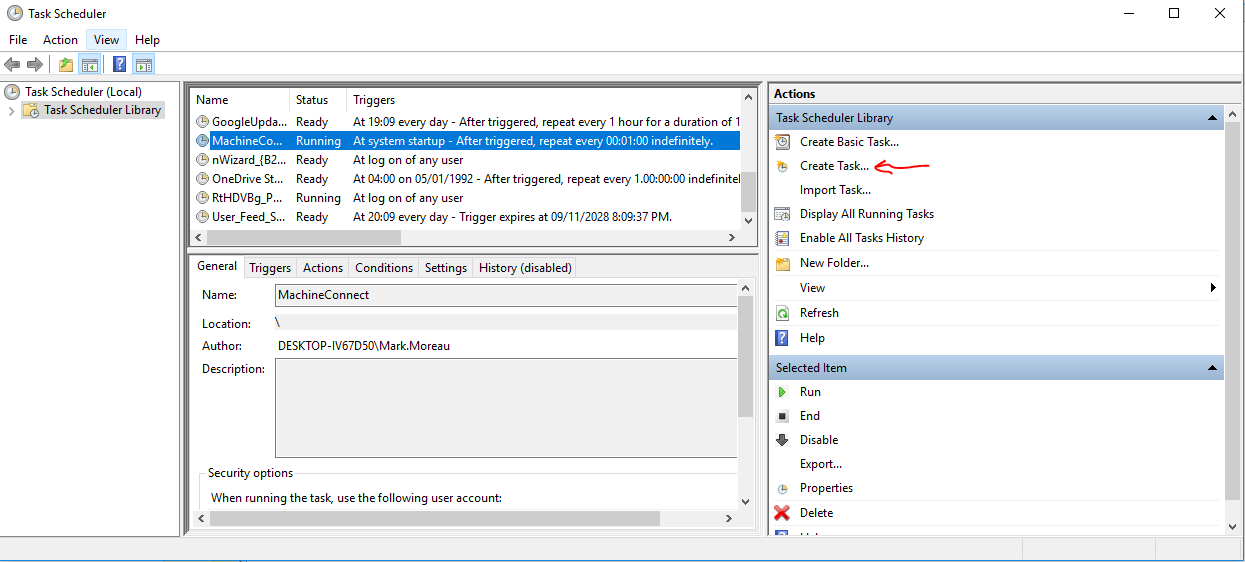The width and height of the screenshot is (1245, 562).
Task: Click the green Run icon
Action: point(782,392)
